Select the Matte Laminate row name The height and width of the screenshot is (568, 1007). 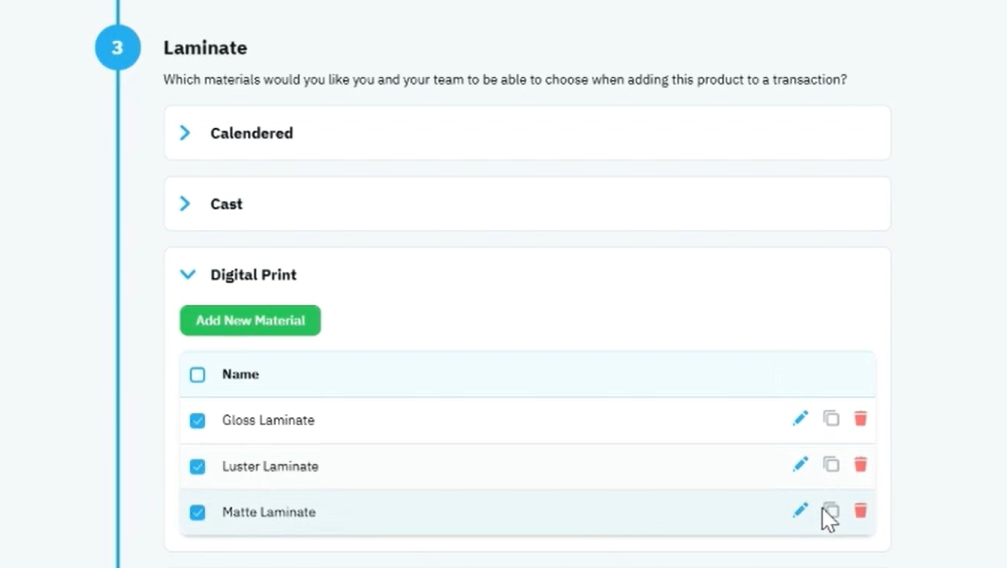[269, 513]
